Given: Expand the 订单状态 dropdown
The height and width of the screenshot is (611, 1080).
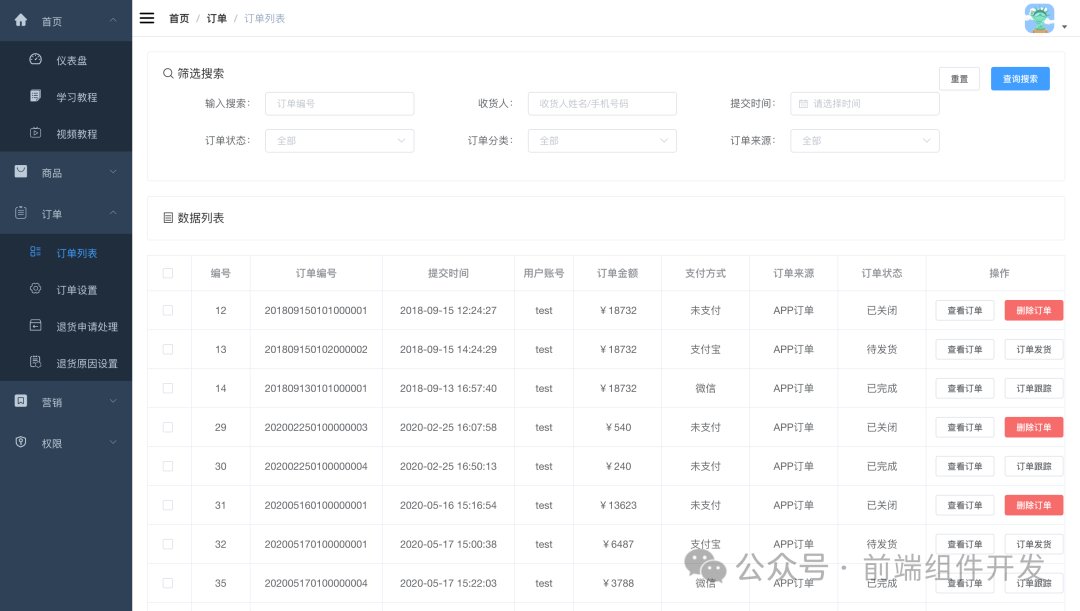Looking at the screenshot, I should point(339,141).
